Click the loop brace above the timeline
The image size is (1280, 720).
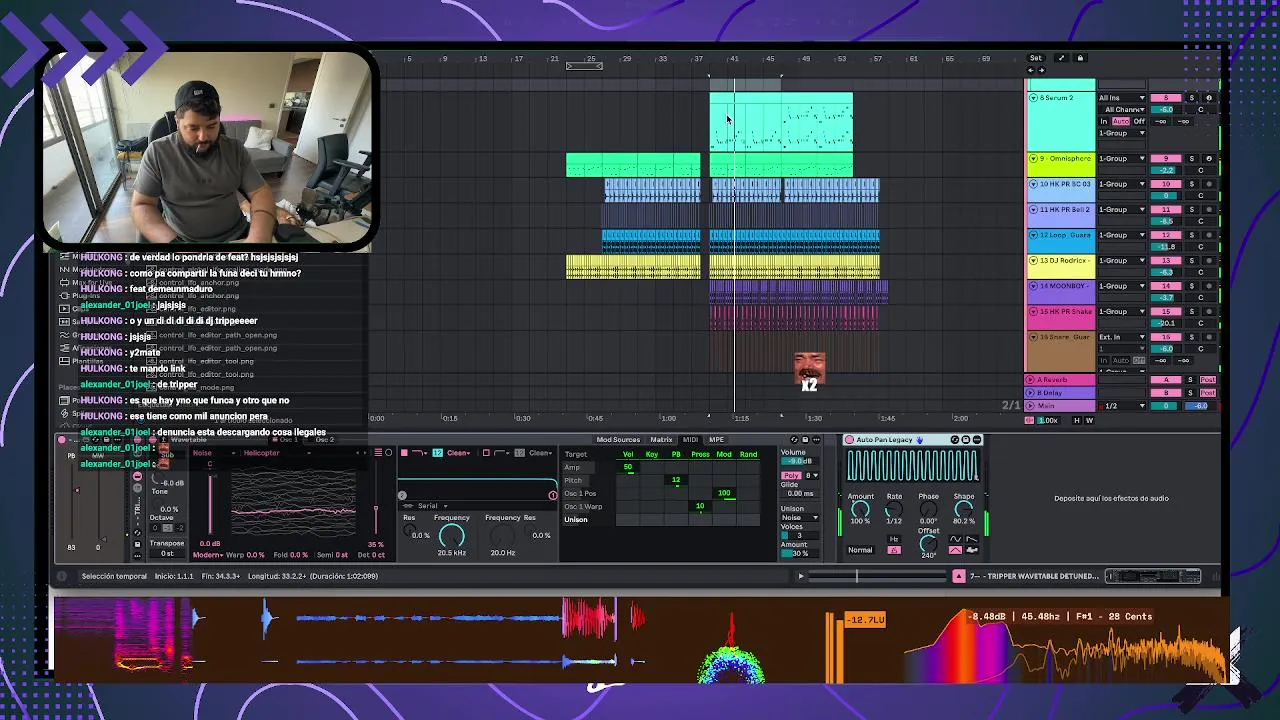point(584,66)
